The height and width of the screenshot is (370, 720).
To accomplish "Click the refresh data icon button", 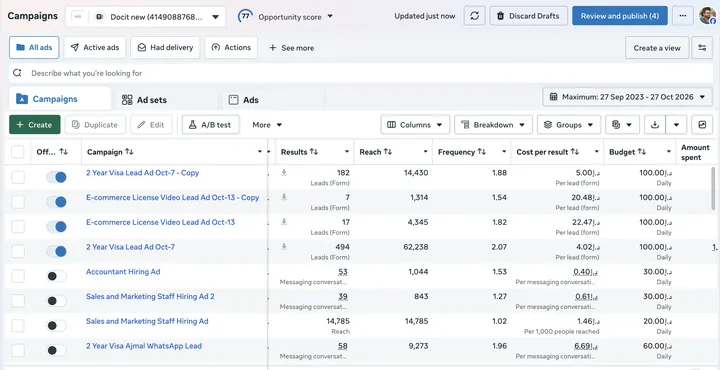I will [x=474, y=16].
